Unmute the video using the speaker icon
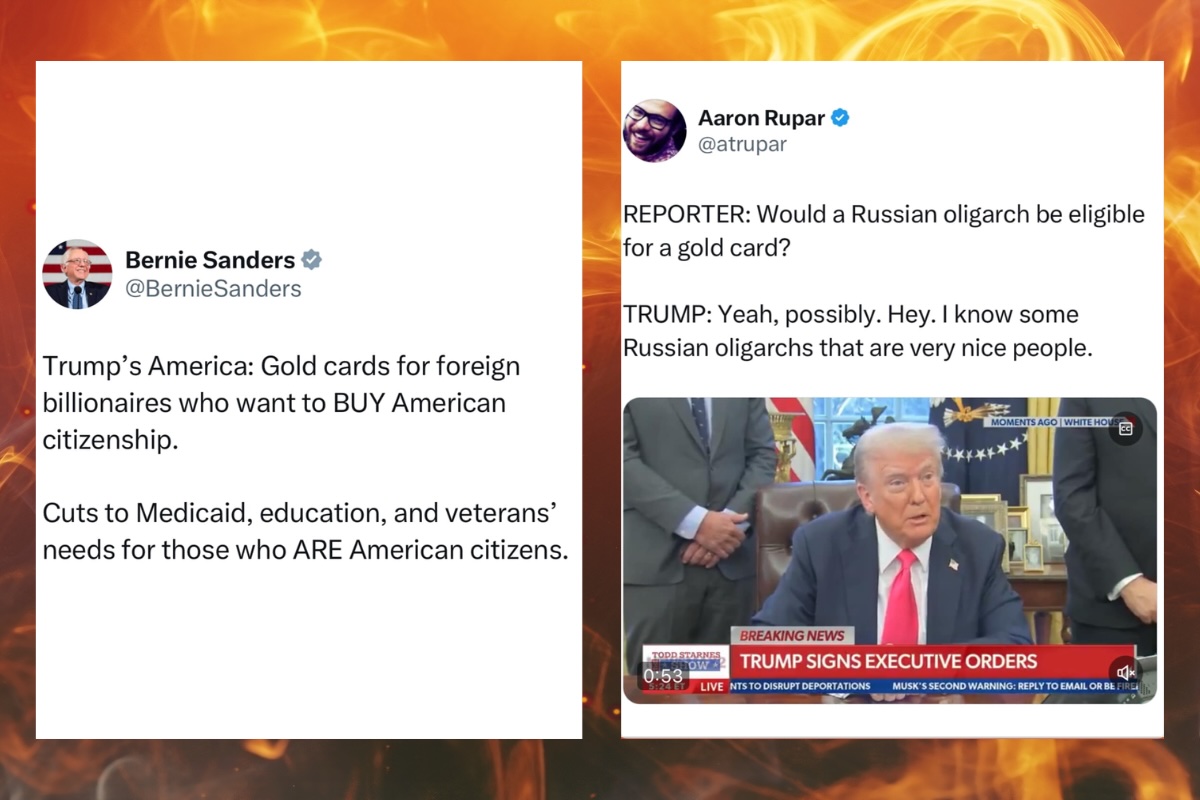 tap(1125, 673)
